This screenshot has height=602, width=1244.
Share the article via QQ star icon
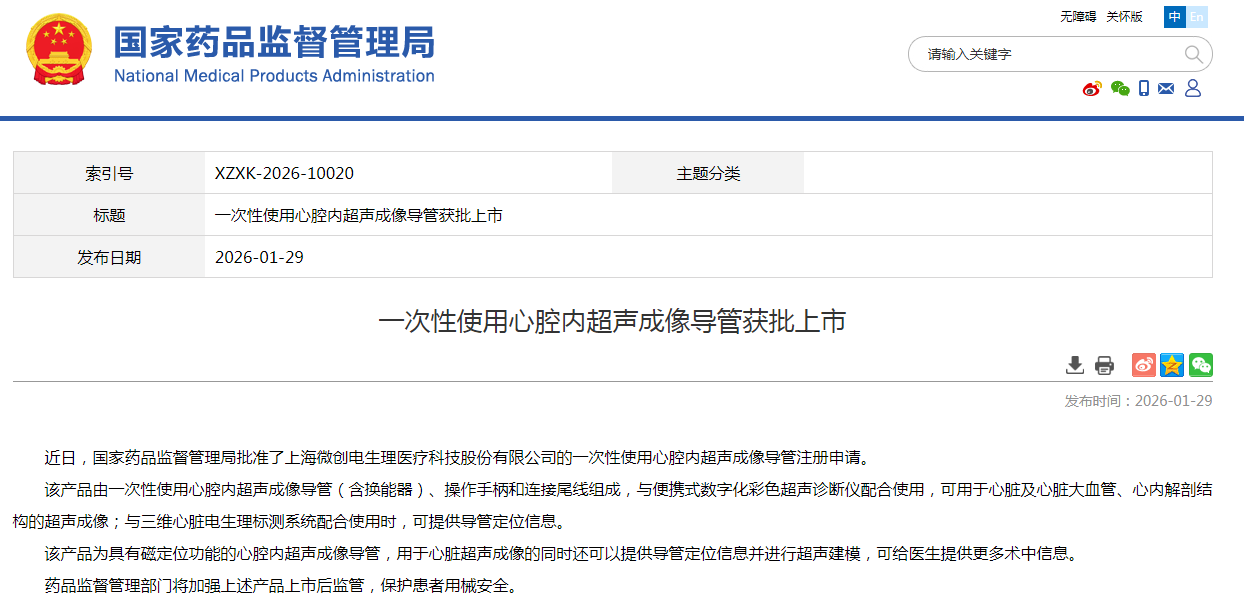click(1170, 365)
